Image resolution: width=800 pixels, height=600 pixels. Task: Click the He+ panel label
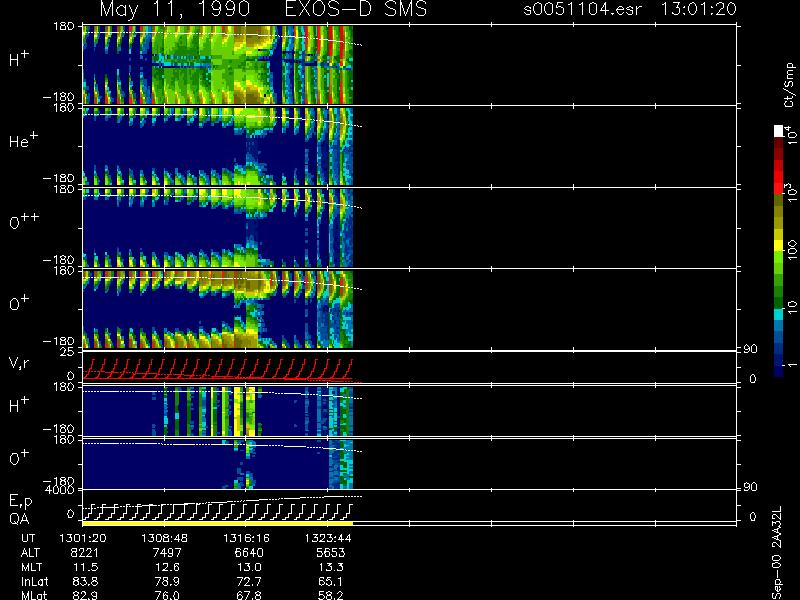click(x=23, y=140)
